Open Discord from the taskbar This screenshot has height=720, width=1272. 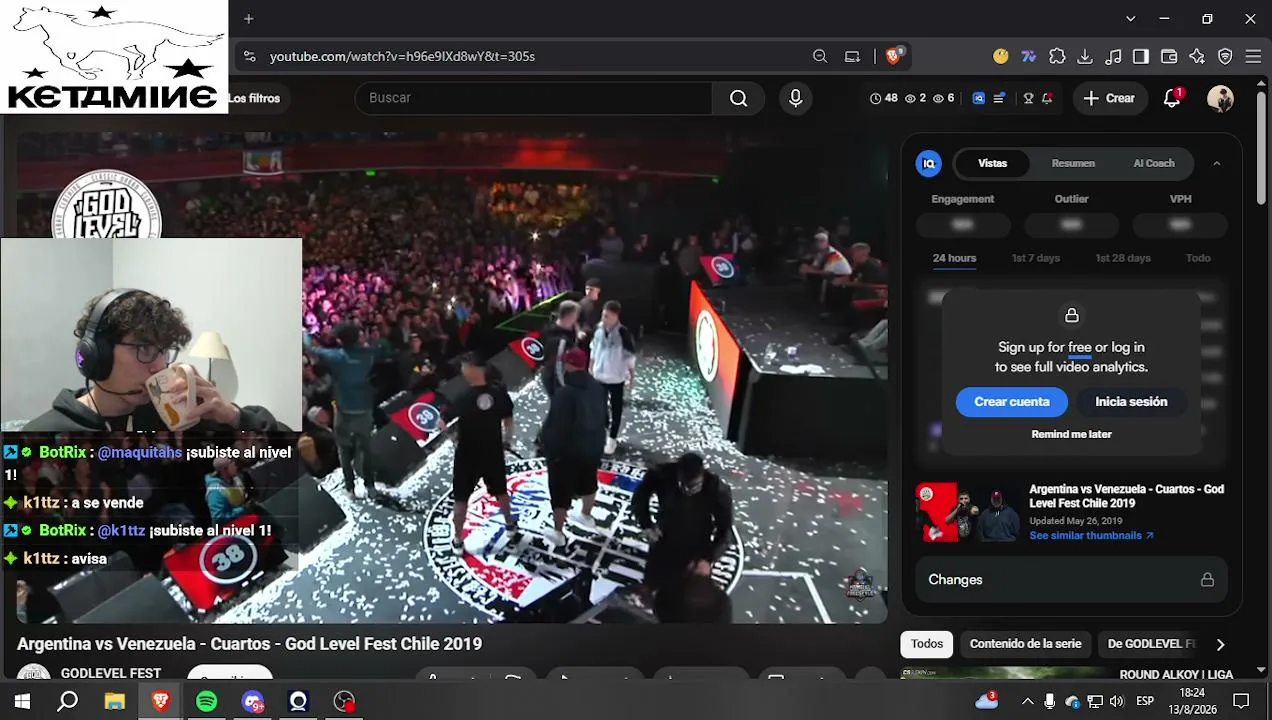(253, 701)
